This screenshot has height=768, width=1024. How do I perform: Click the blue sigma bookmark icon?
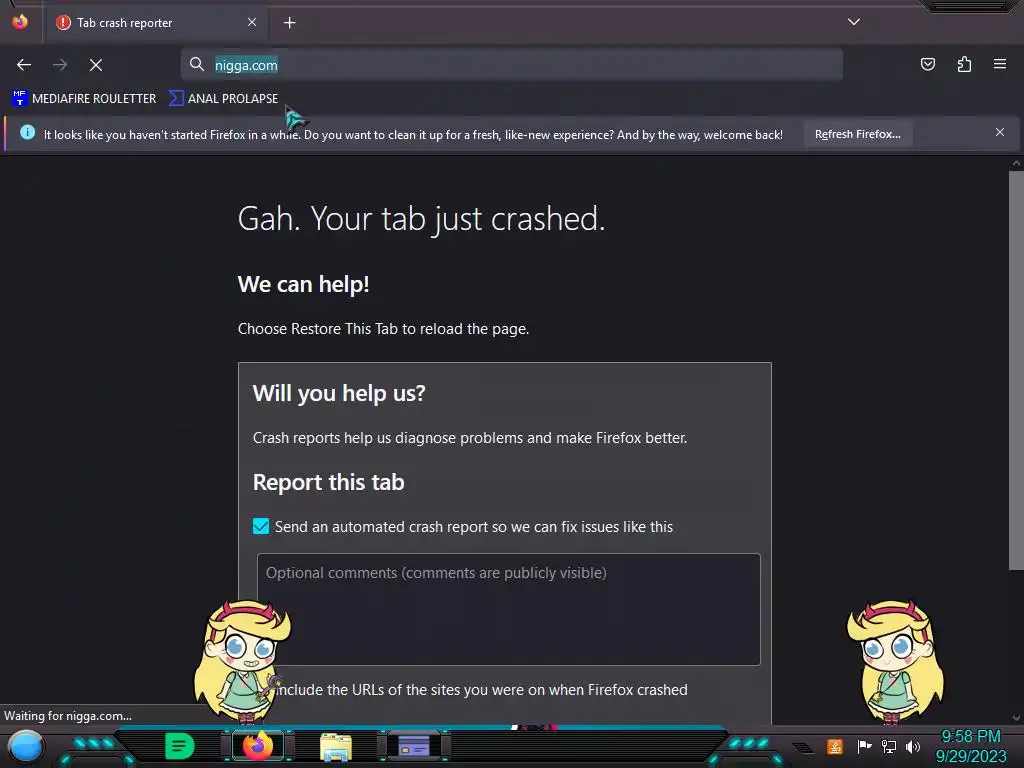point(176,99)
